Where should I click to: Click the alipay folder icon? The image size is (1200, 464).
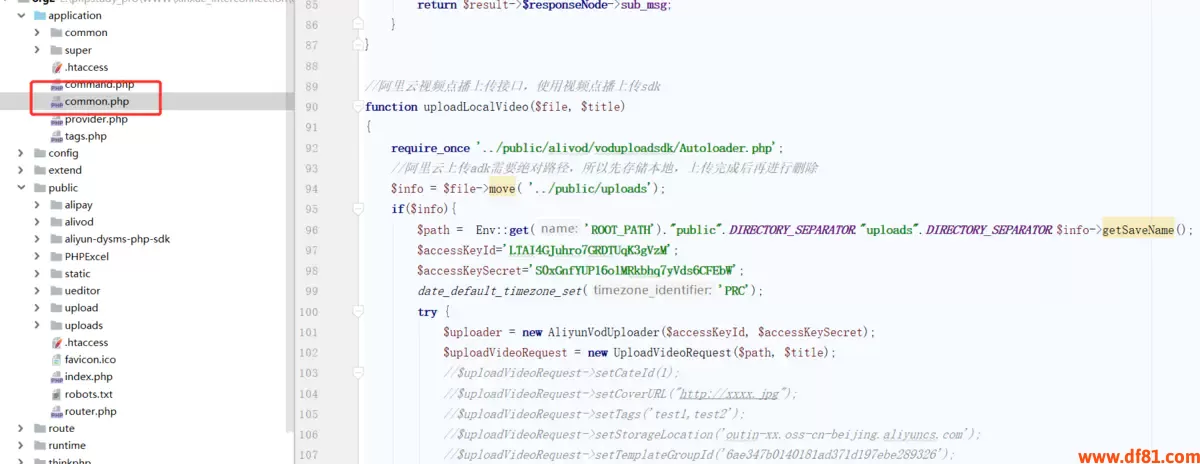(x=56, y=205)
